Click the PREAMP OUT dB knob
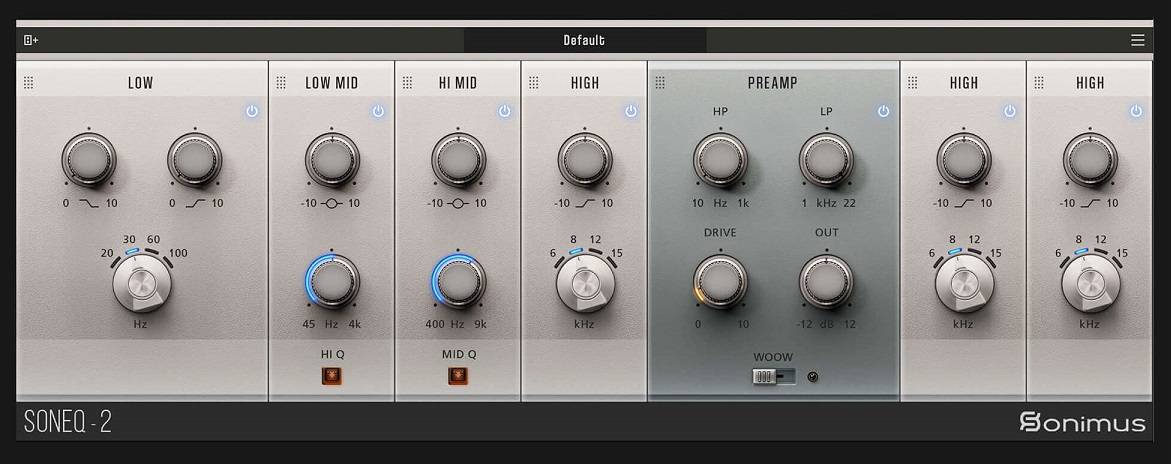Image resolution: width=1171 pixels, height=464 pixels. 826,281
